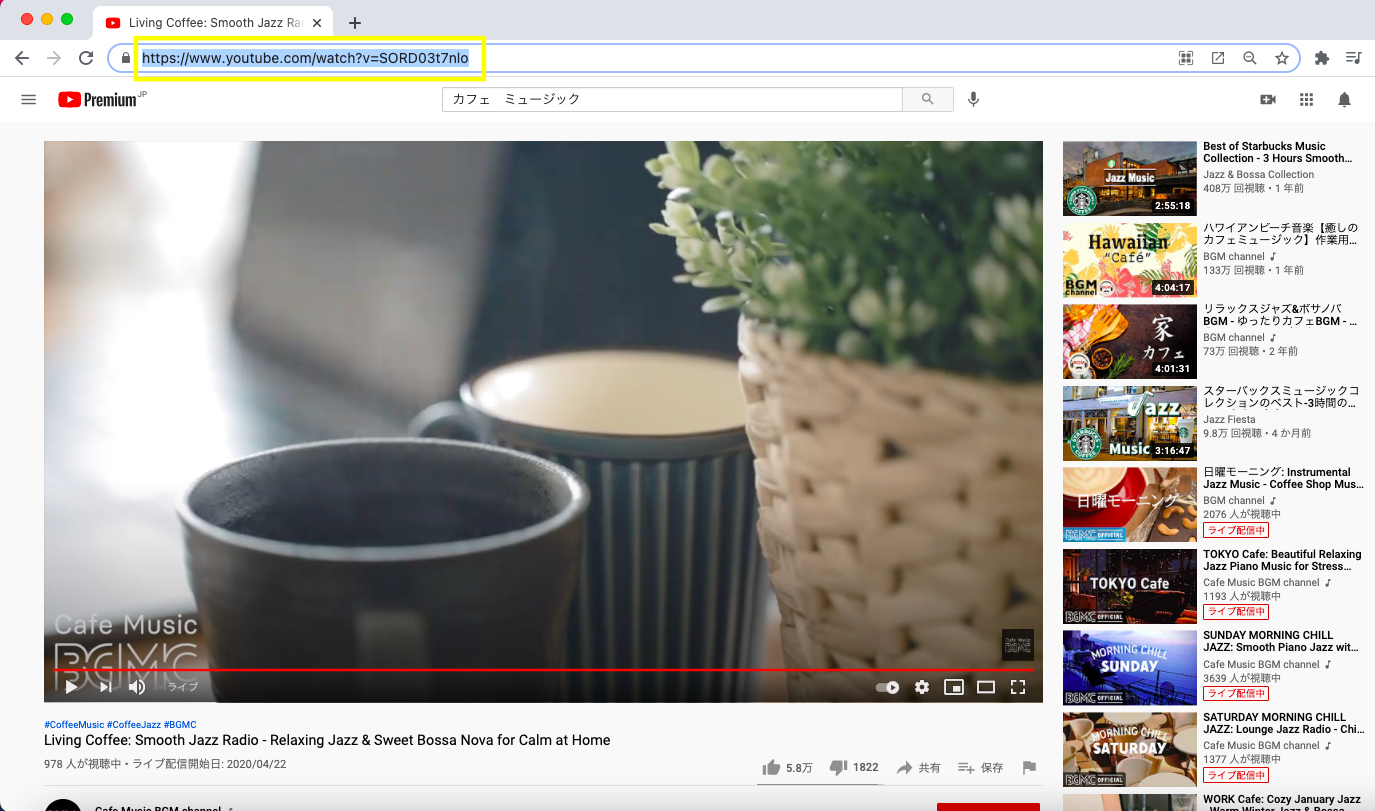Open the Hawaiian Café video thumbnail
Viewport: 1375px width, 811px height.
point(1129,260)
